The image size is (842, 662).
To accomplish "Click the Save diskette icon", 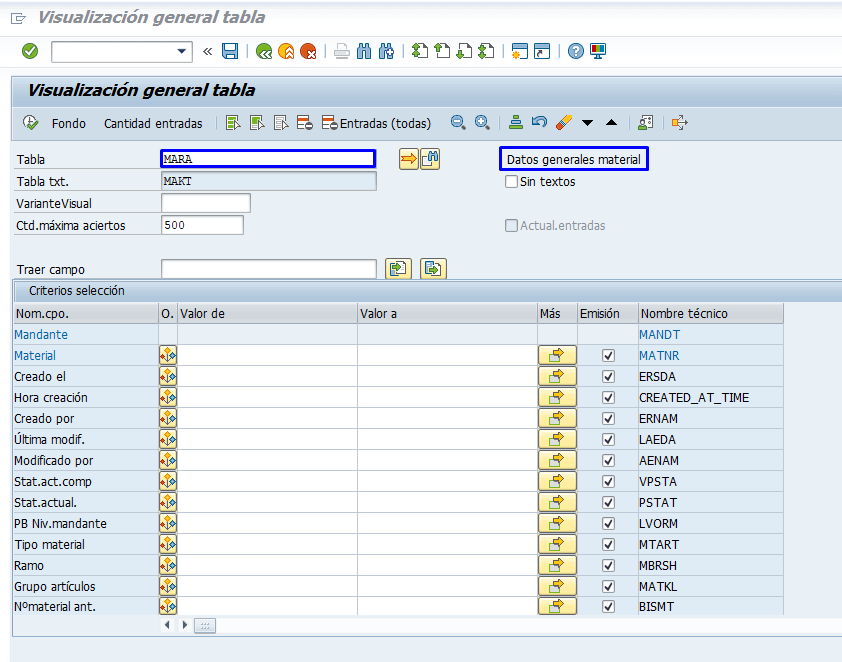I will [230, 51].
